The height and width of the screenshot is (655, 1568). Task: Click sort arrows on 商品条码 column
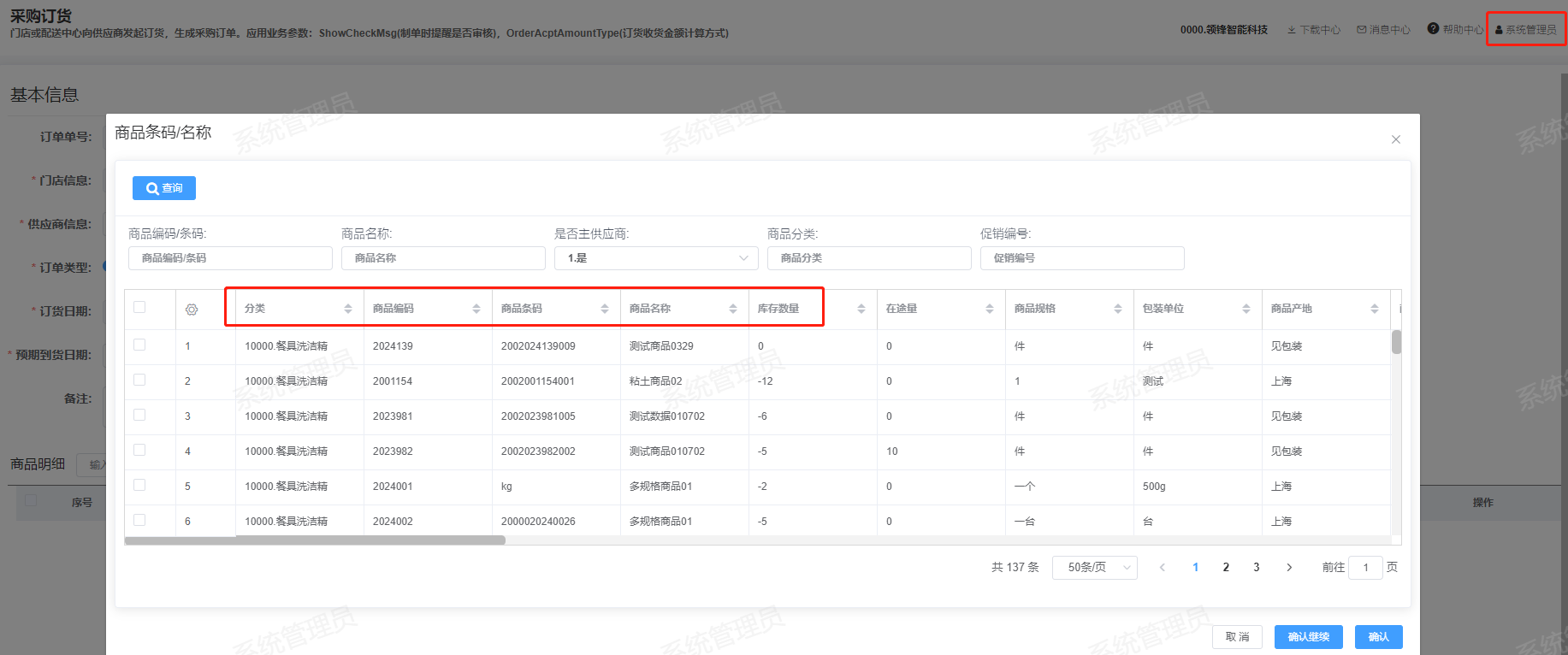[x=605, y=309]
